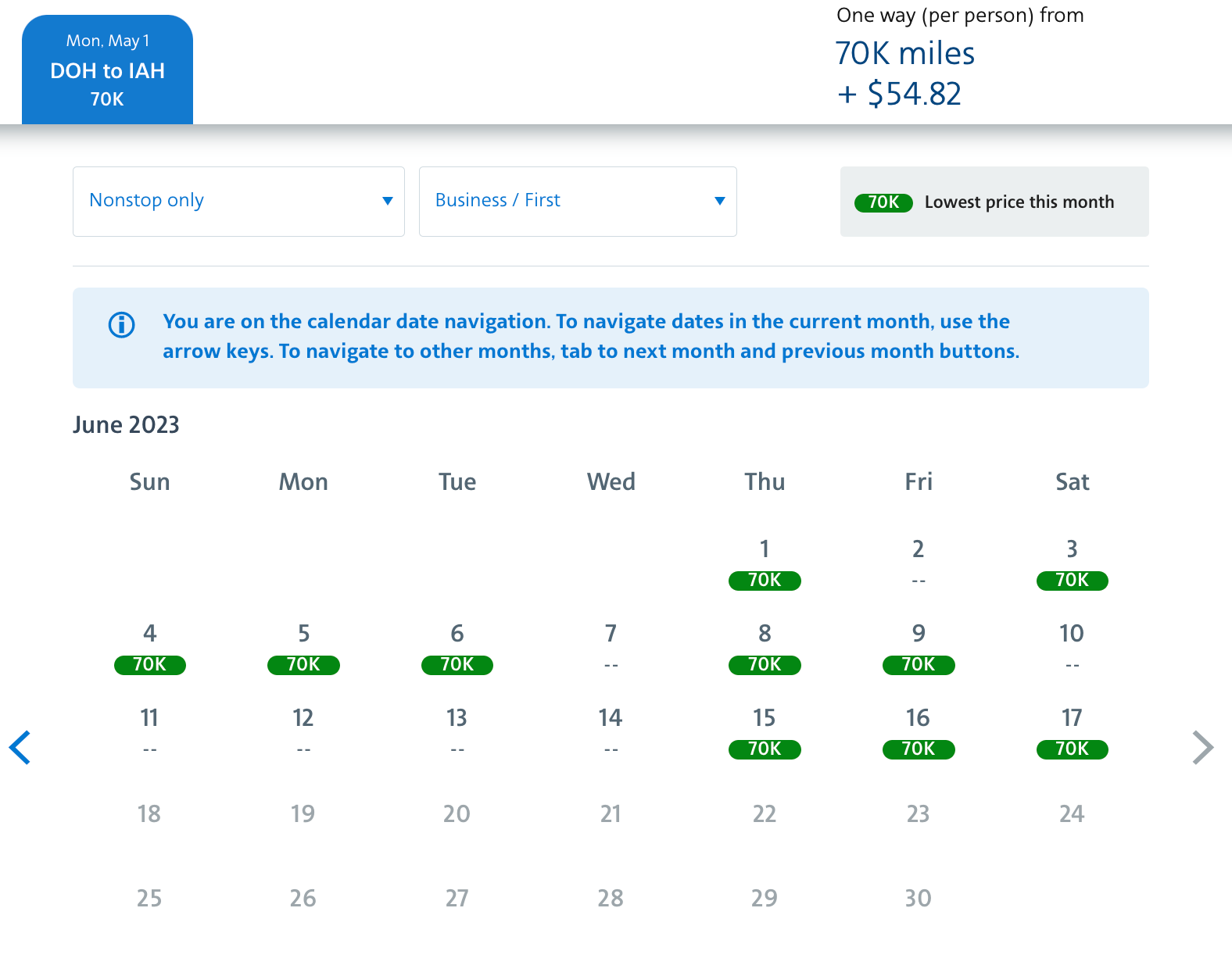The image size is (1232, 958).
Task: Click the greyed-out date 20
Action: click(x=457, y=813)
